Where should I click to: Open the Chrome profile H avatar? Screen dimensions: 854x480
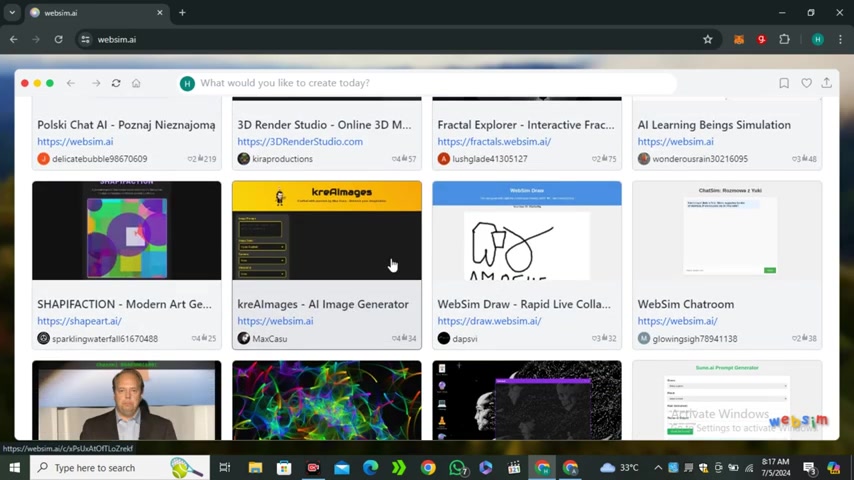click(x=818, y=39)
